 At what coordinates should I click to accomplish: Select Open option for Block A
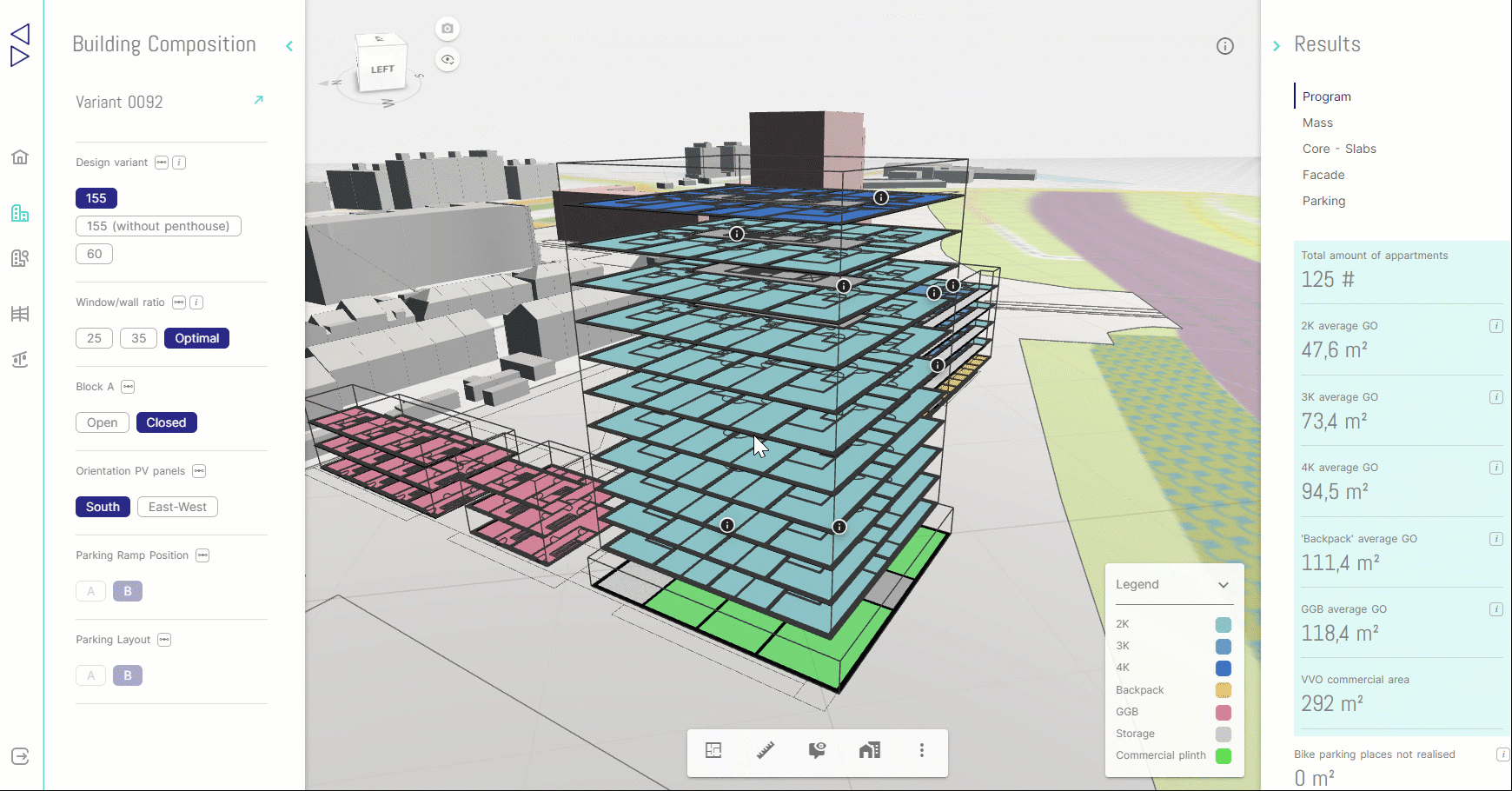tap(102, 422)
